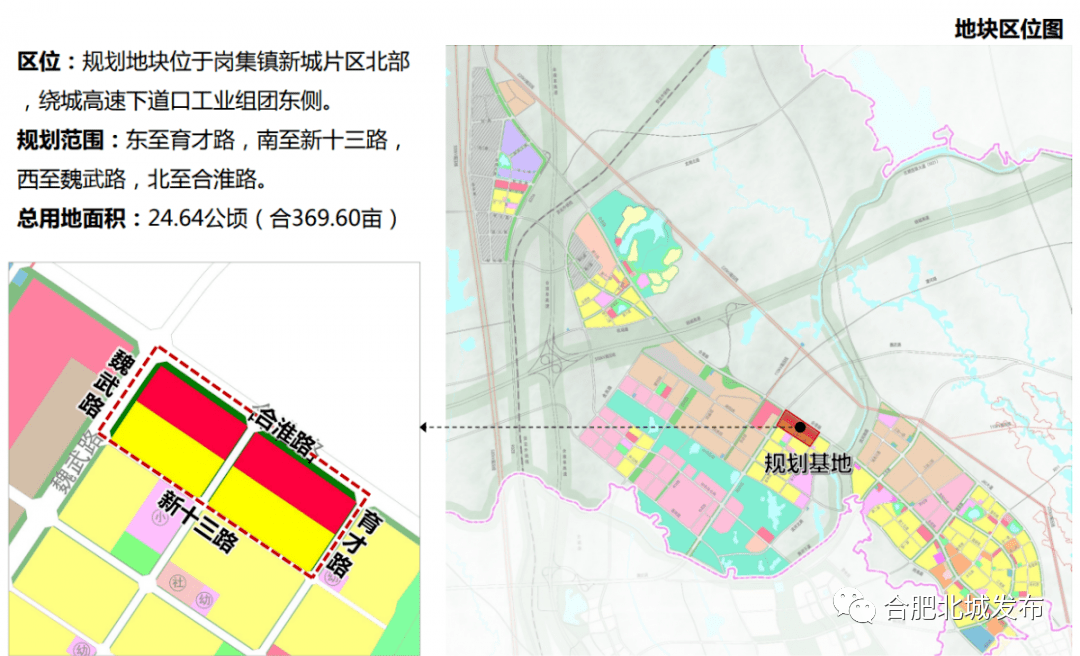1080x656 pixels.
Task: Click the bold 魏武路 label on detail map
Action: [106, 383]
